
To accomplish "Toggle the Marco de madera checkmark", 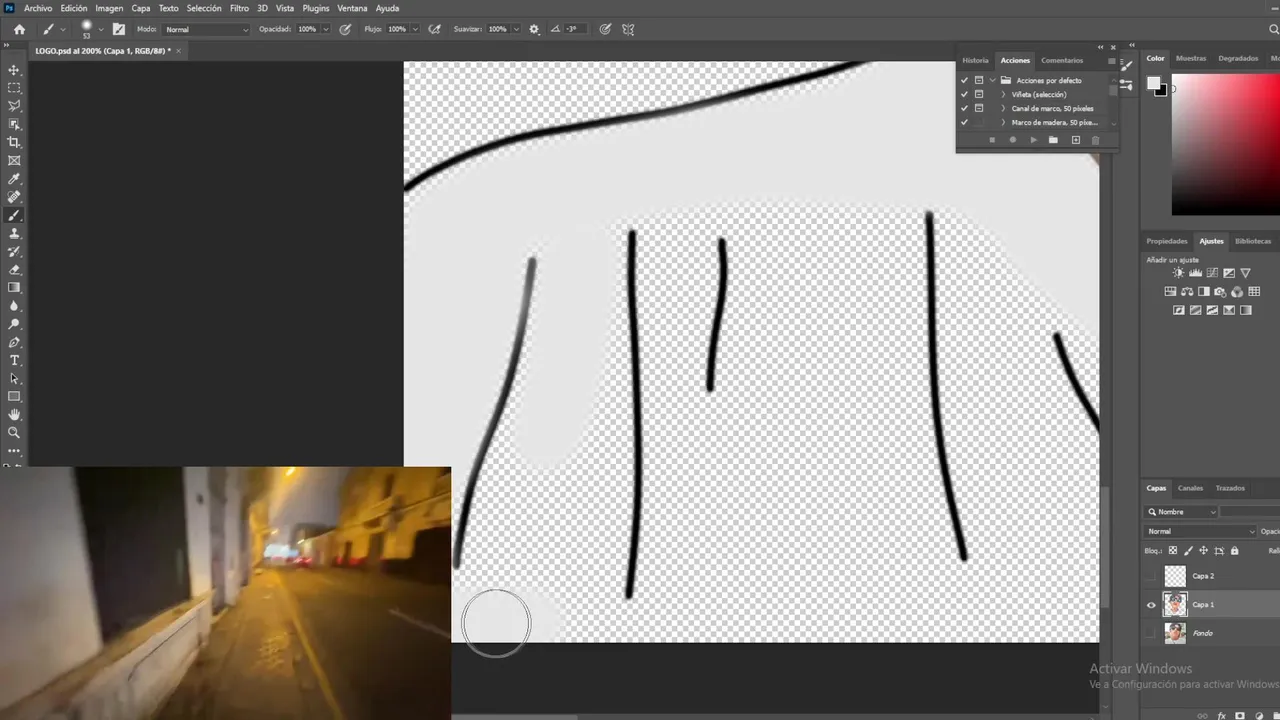I will click(x=964, y=122).
